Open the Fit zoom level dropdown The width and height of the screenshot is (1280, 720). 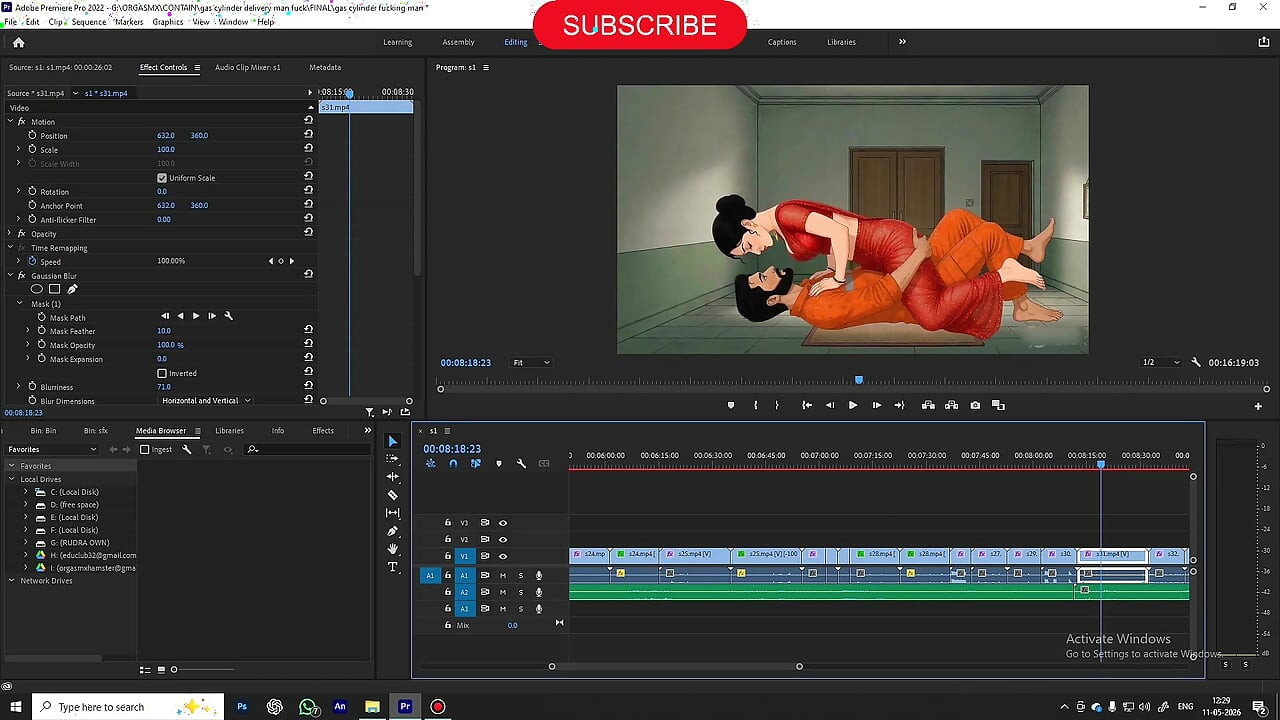pos(531,362)
